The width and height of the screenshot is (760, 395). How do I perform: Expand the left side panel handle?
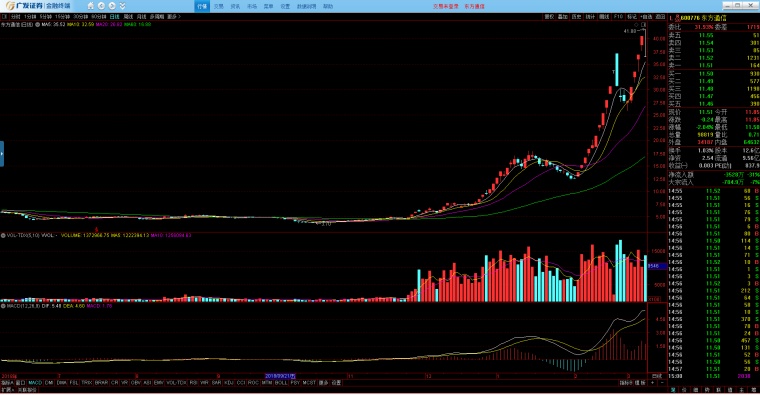coord(2,154)
